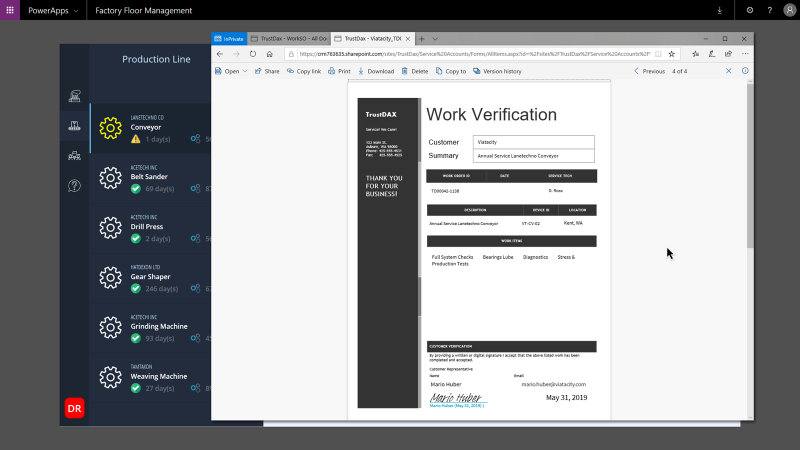Close the TrustDax - Viatacity tab

coord(408,39)
